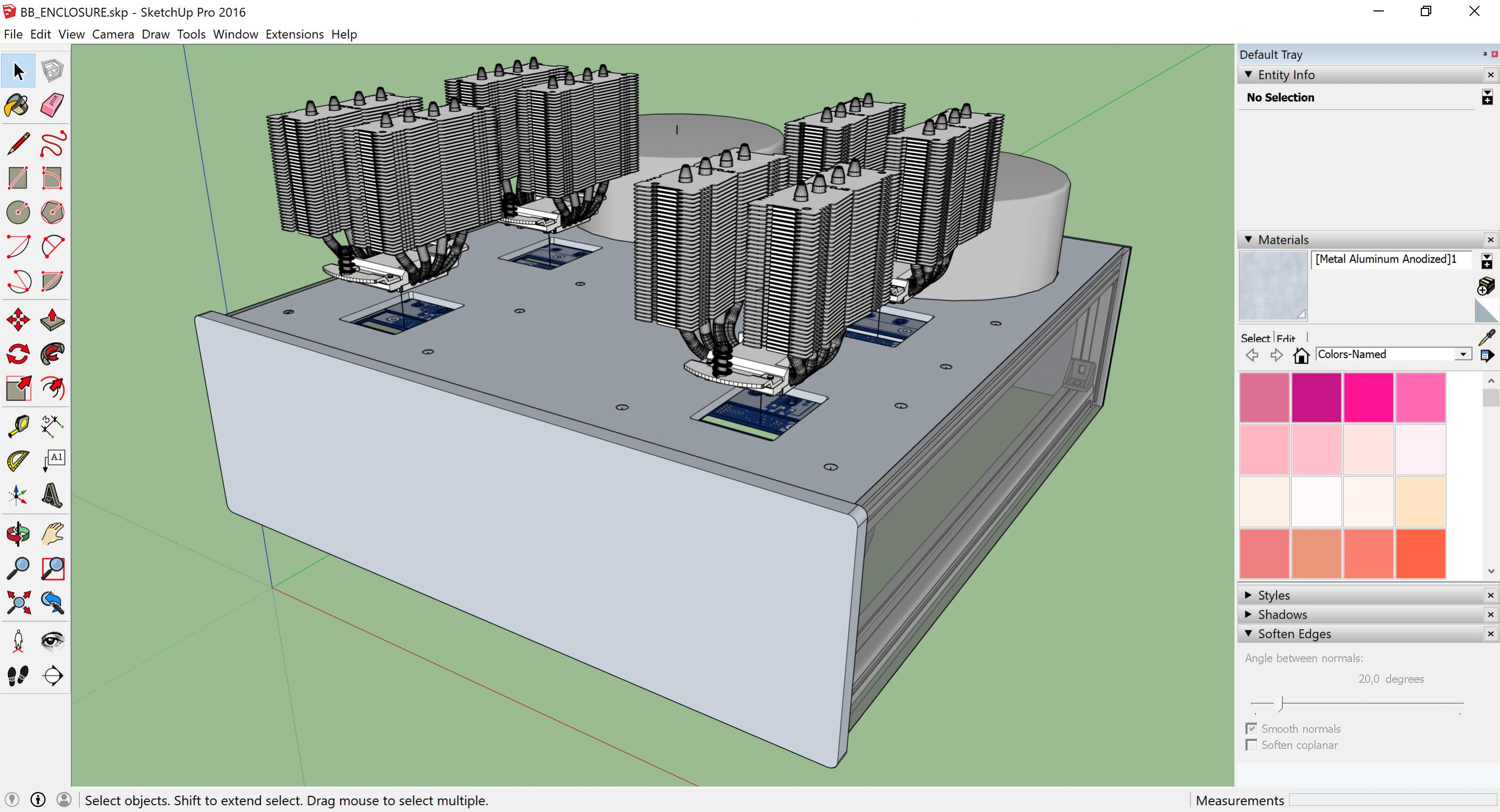Open the Window menu
This screenshot has height=812, width=1500.
coord(235,34)
